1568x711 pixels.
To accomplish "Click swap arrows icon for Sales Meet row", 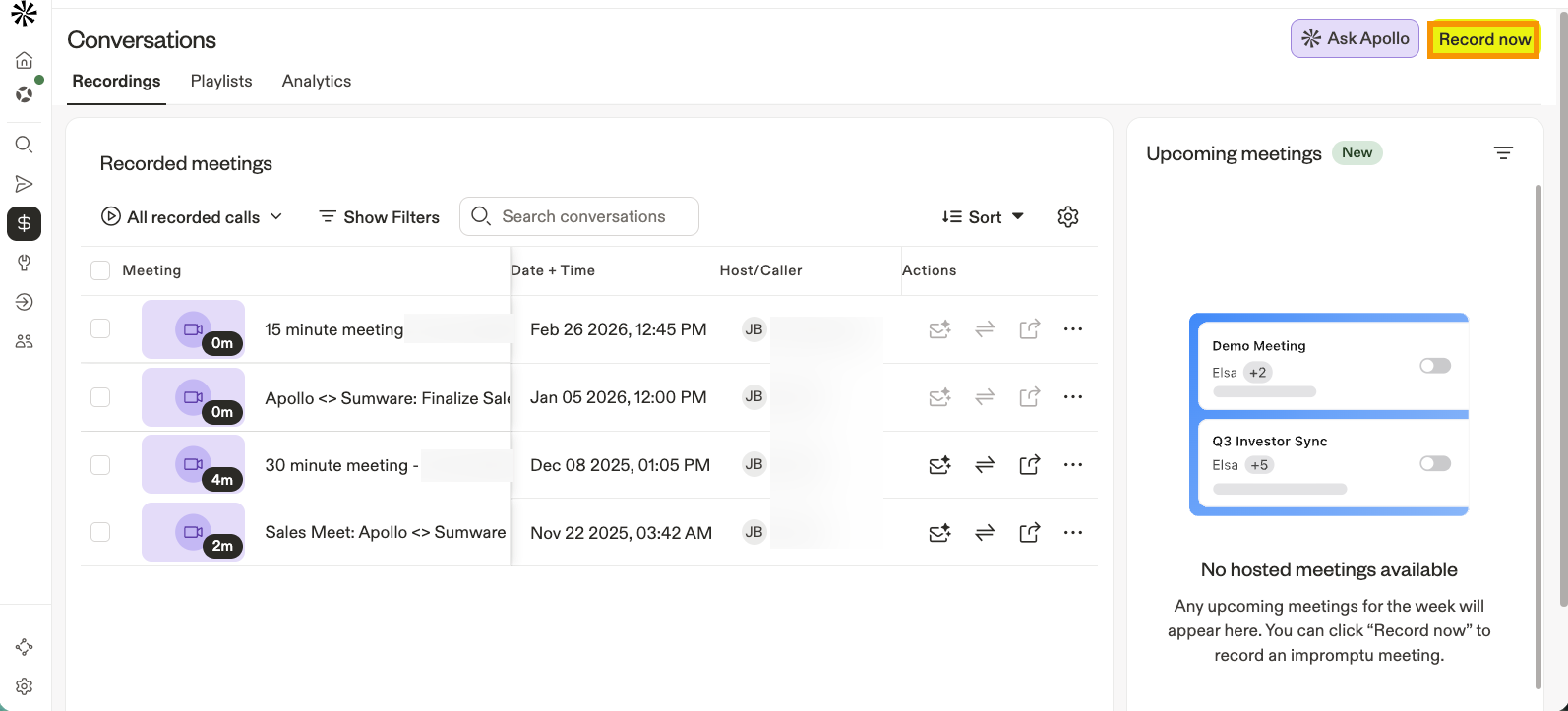I will coord(985,533).
